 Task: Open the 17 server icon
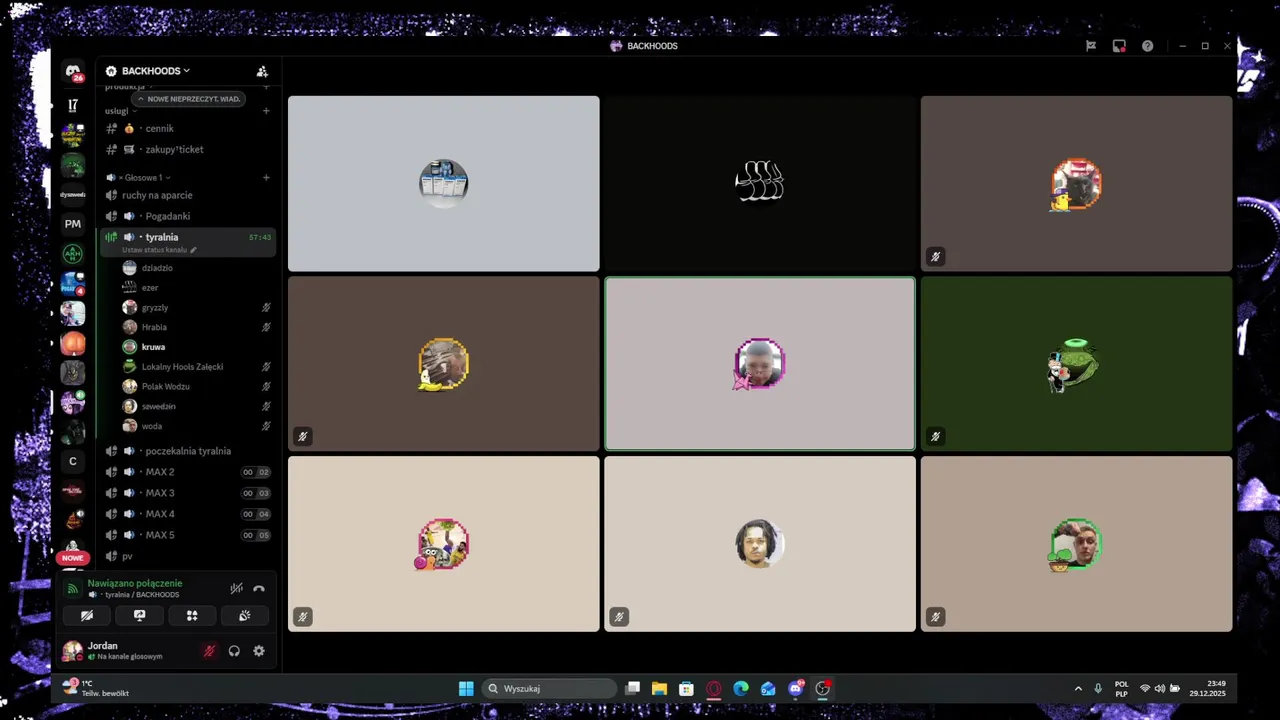[73, 105]
